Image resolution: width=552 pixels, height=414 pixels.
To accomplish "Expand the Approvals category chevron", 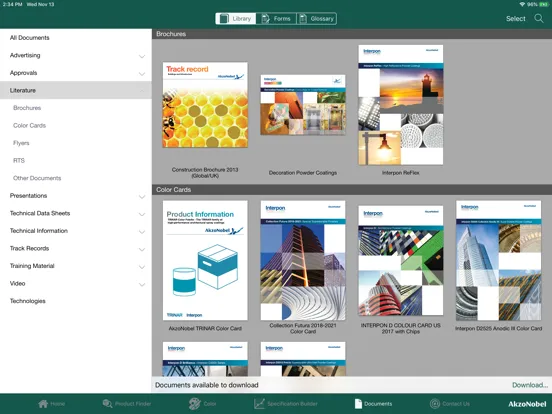I will [x=142, y=74].
